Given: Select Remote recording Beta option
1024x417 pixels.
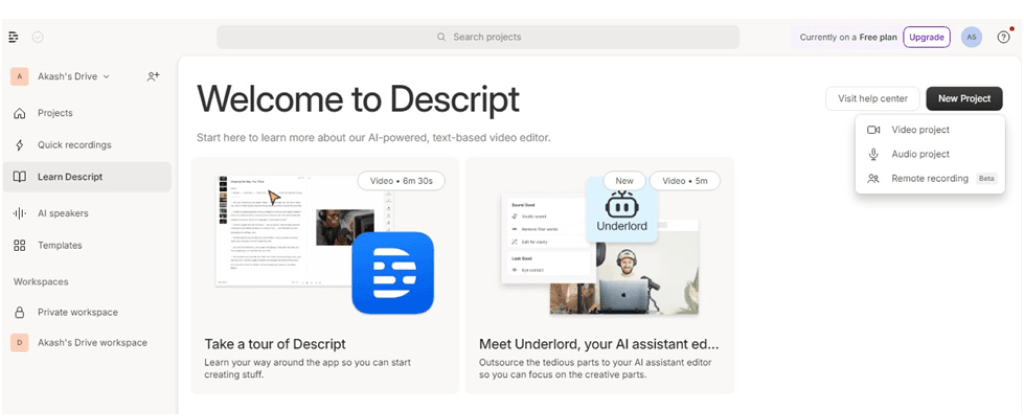Looking at the screenshot, I should pyautogui.click(x=930, y=179).
